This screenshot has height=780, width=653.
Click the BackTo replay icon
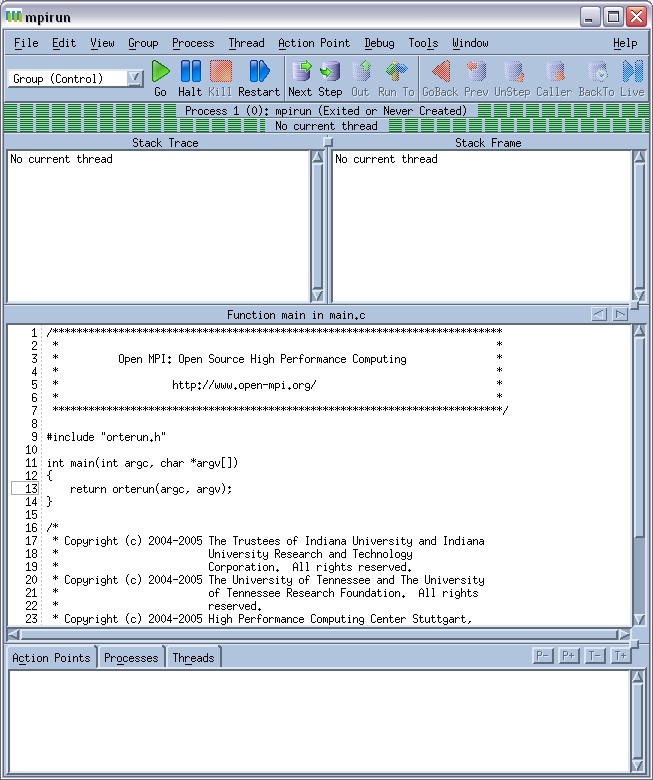(x=598, y=71)
